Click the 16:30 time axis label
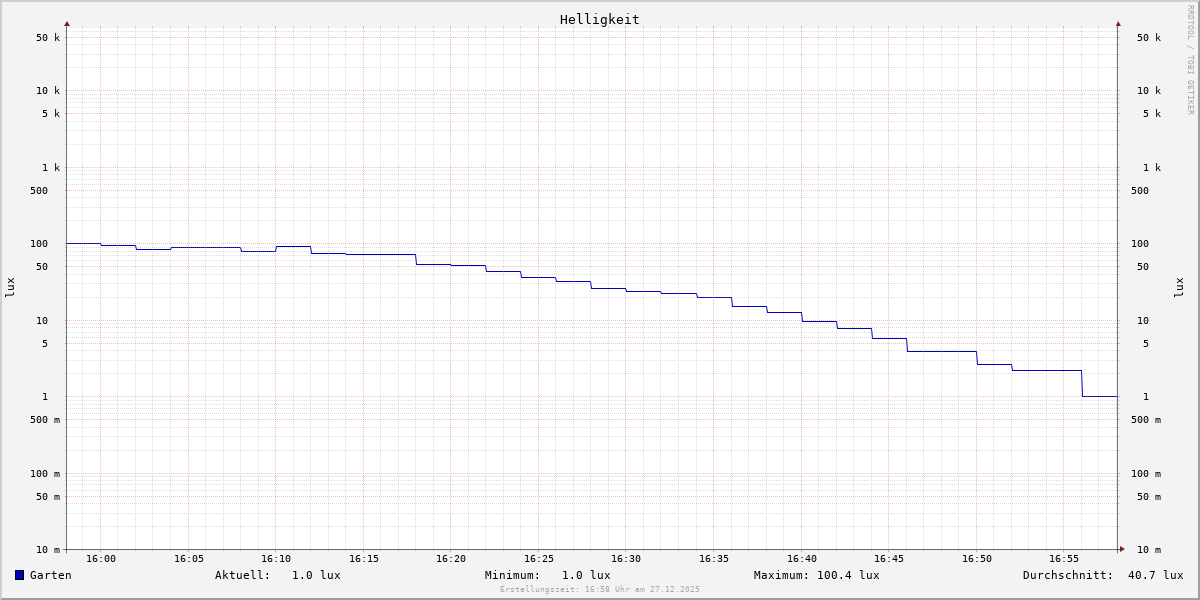 [x=626, y=559]
